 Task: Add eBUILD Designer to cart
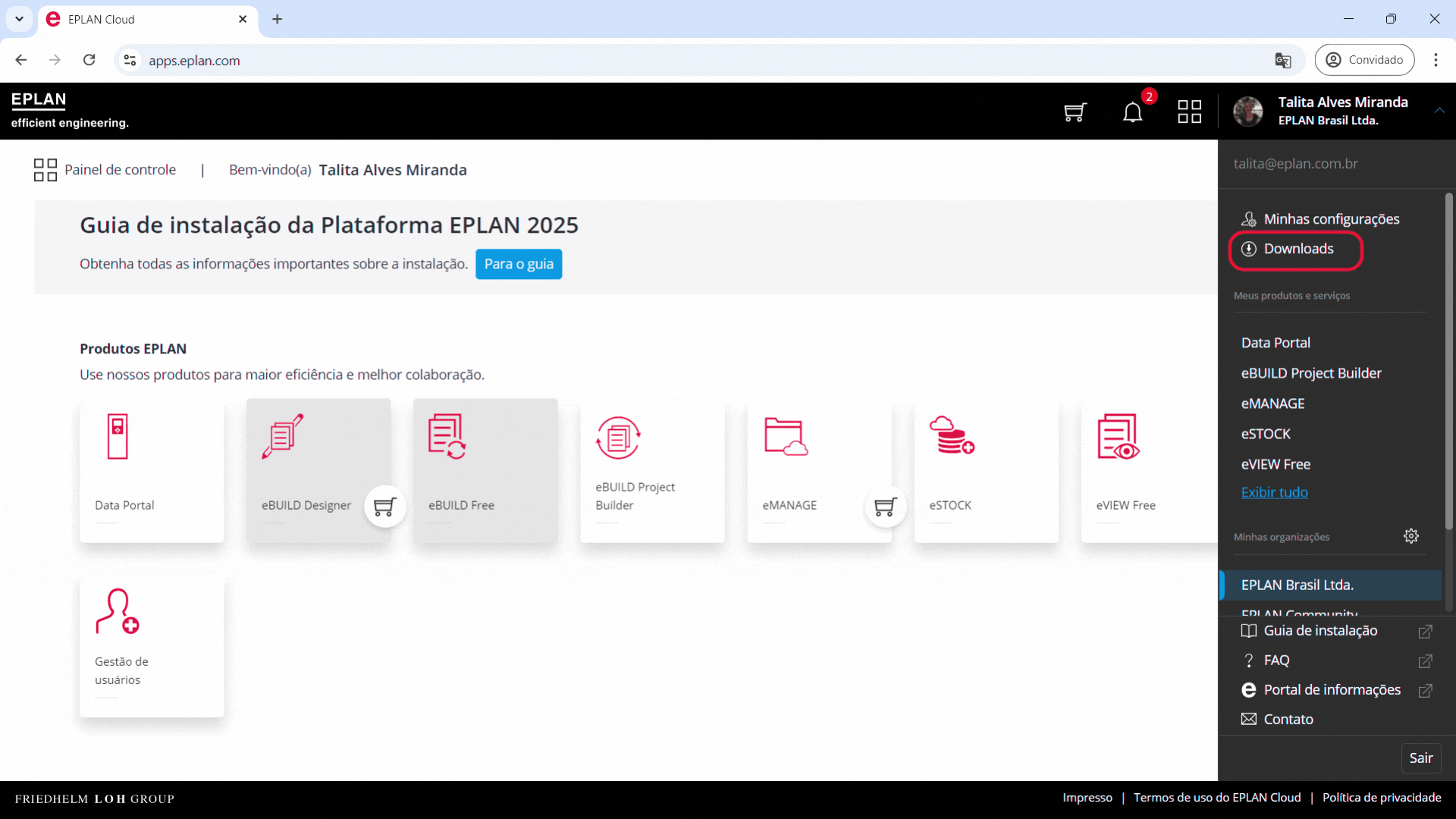(384, 507)
